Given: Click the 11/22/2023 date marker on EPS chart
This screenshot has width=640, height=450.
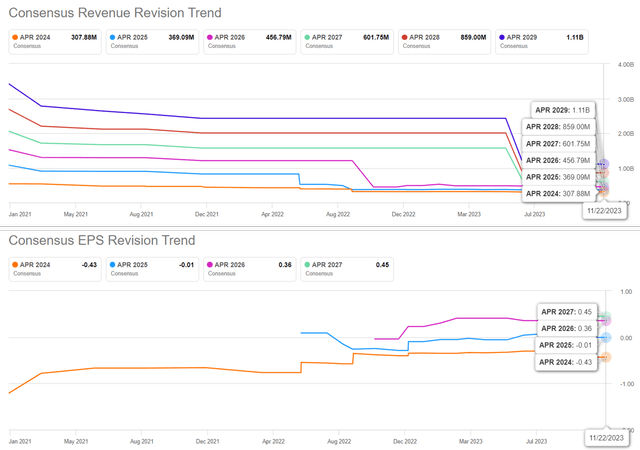Looking at the screenshot, I should tap(609, 438).
